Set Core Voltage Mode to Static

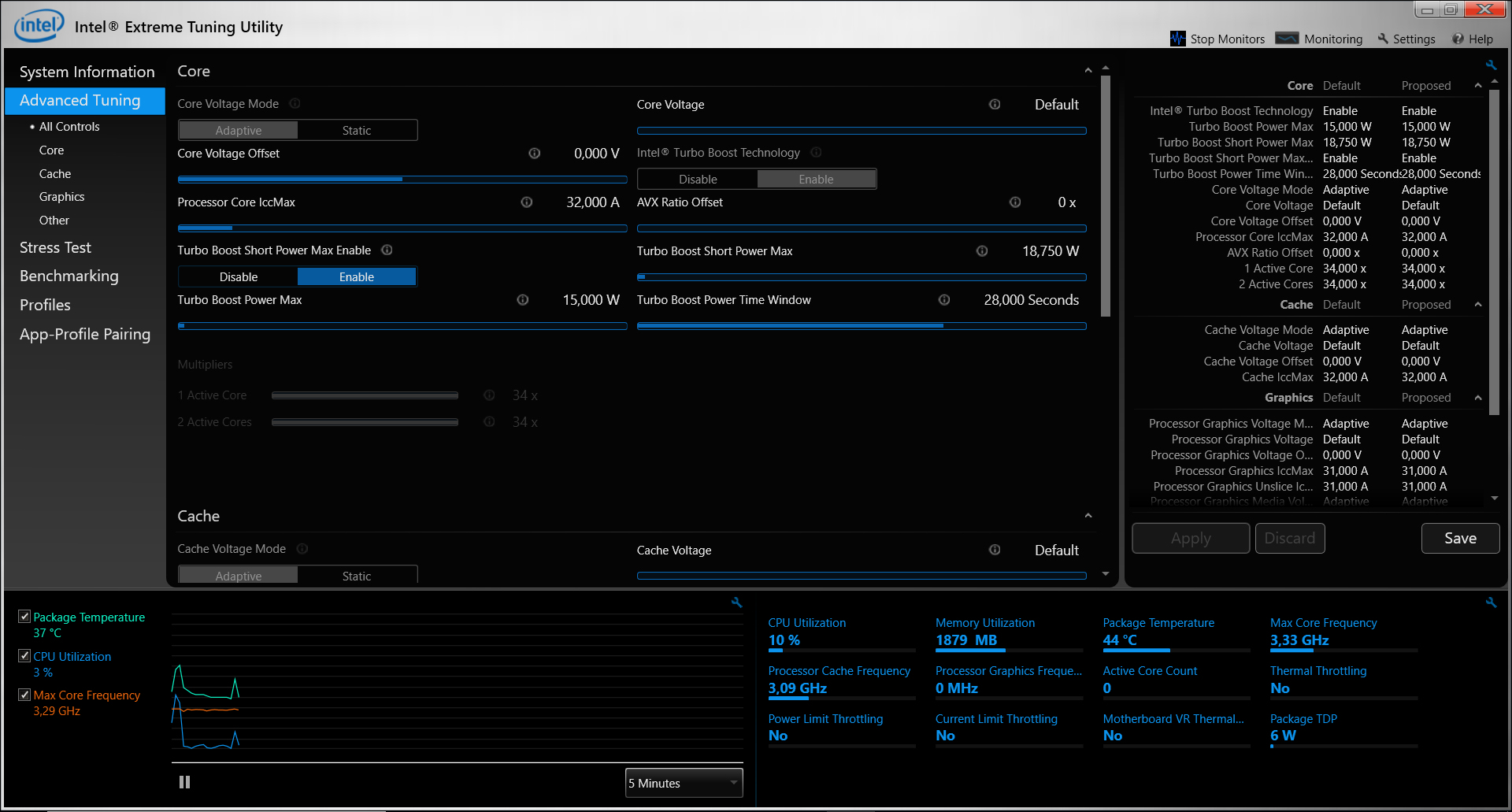(x=356, y=131)
